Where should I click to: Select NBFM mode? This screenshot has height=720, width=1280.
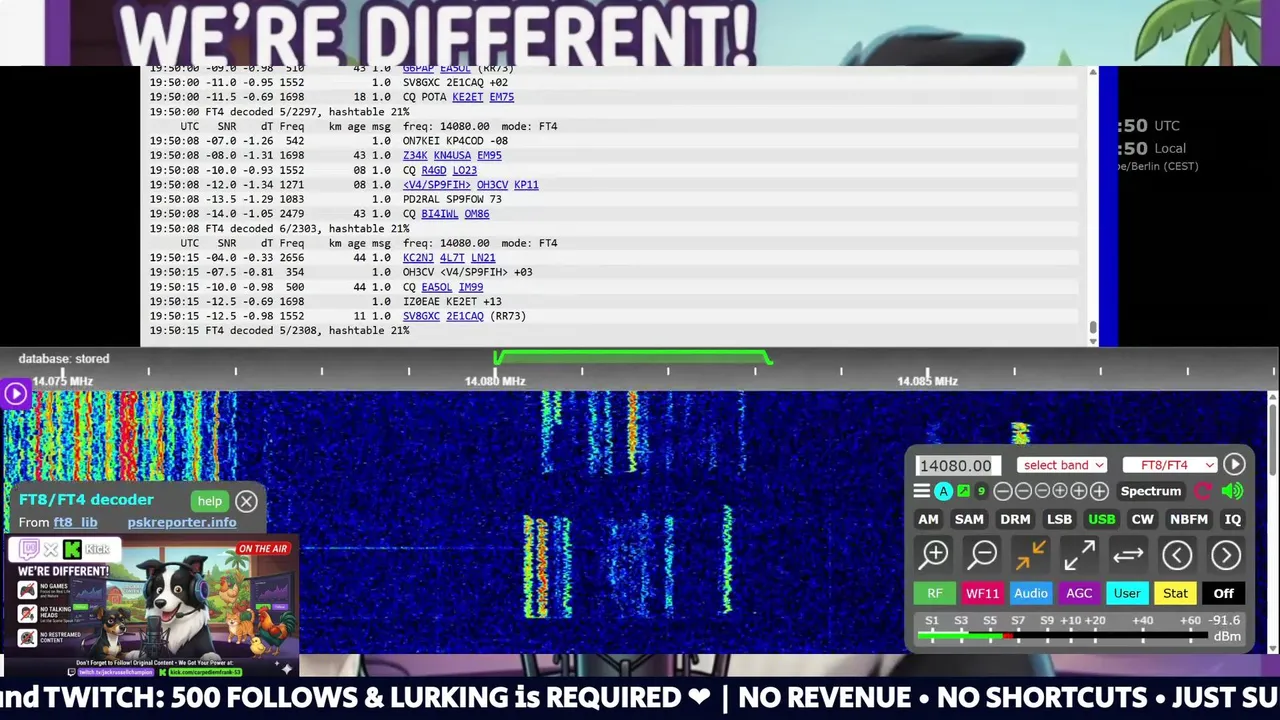point(1188,519)
